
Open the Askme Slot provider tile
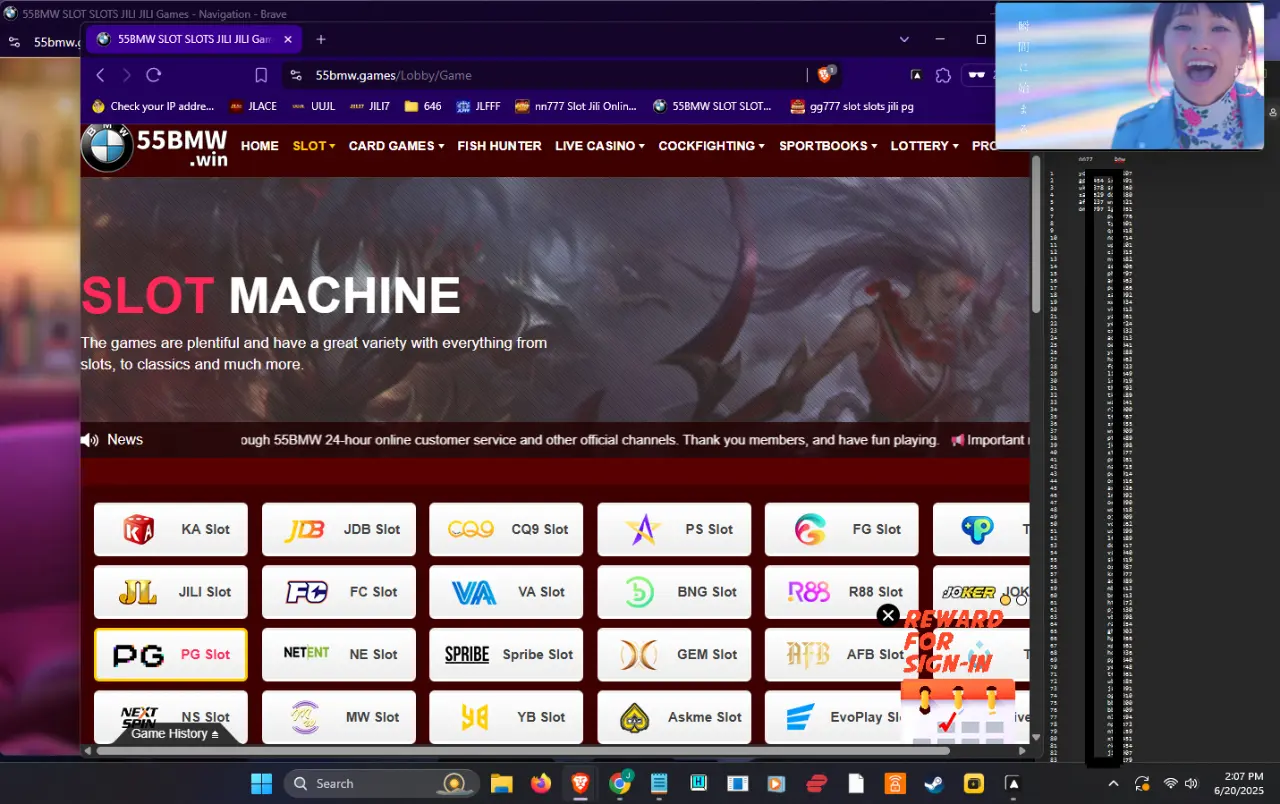[x=674, y=716]
